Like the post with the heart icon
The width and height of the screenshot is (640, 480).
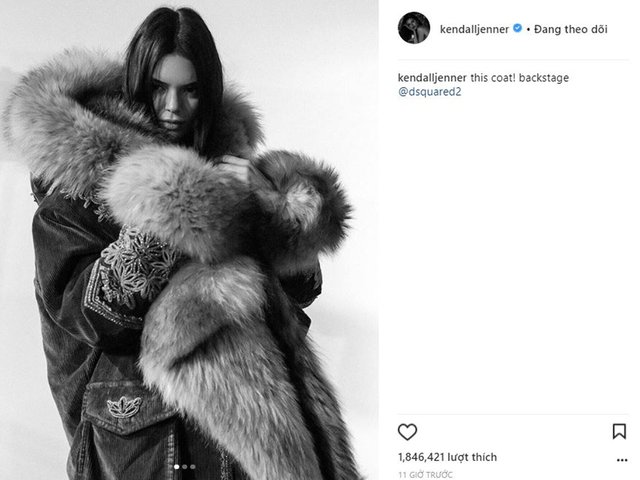point(407,432)
